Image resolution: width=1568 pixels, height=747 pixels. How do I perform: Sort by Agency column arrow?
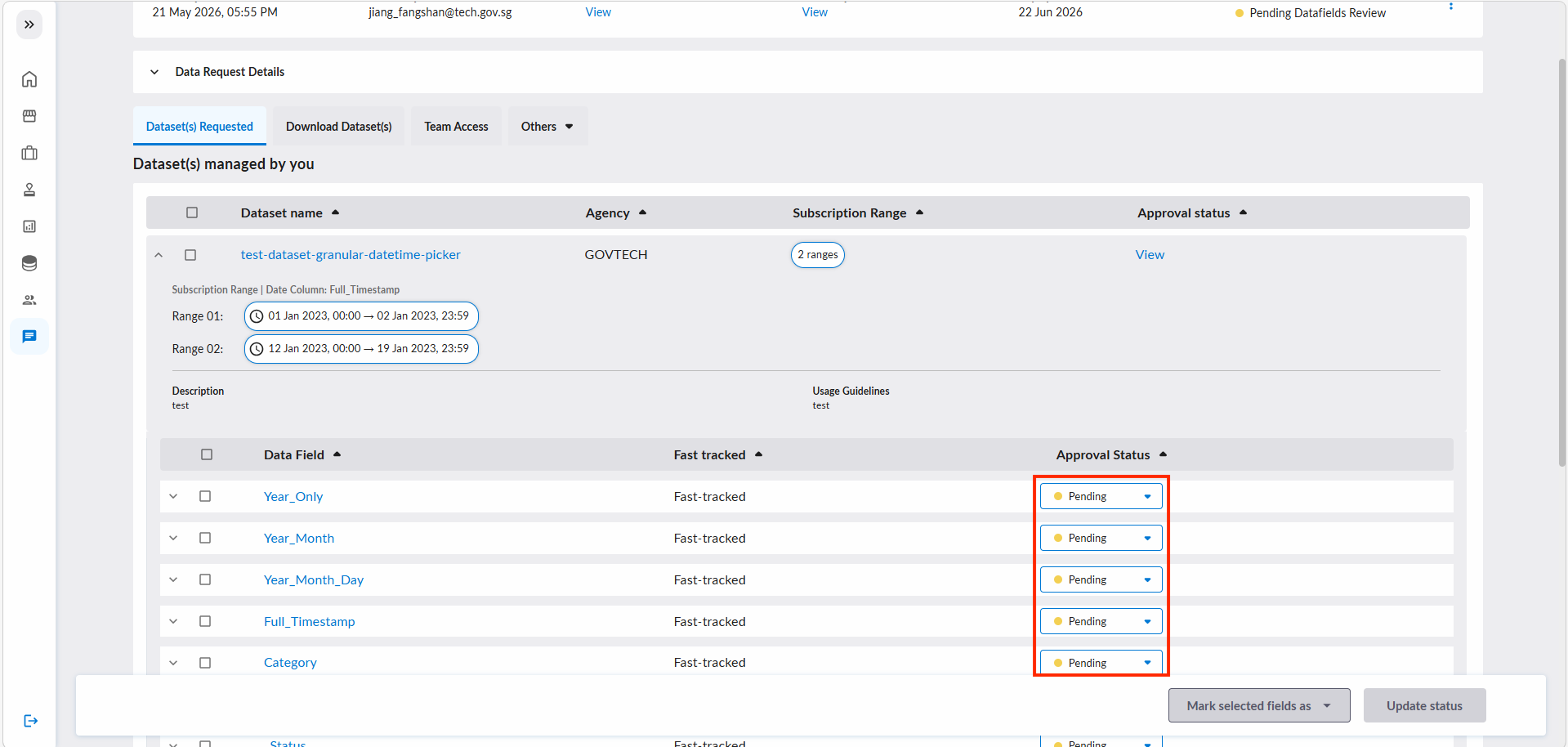pyautogui.click(x=642, y=212)
